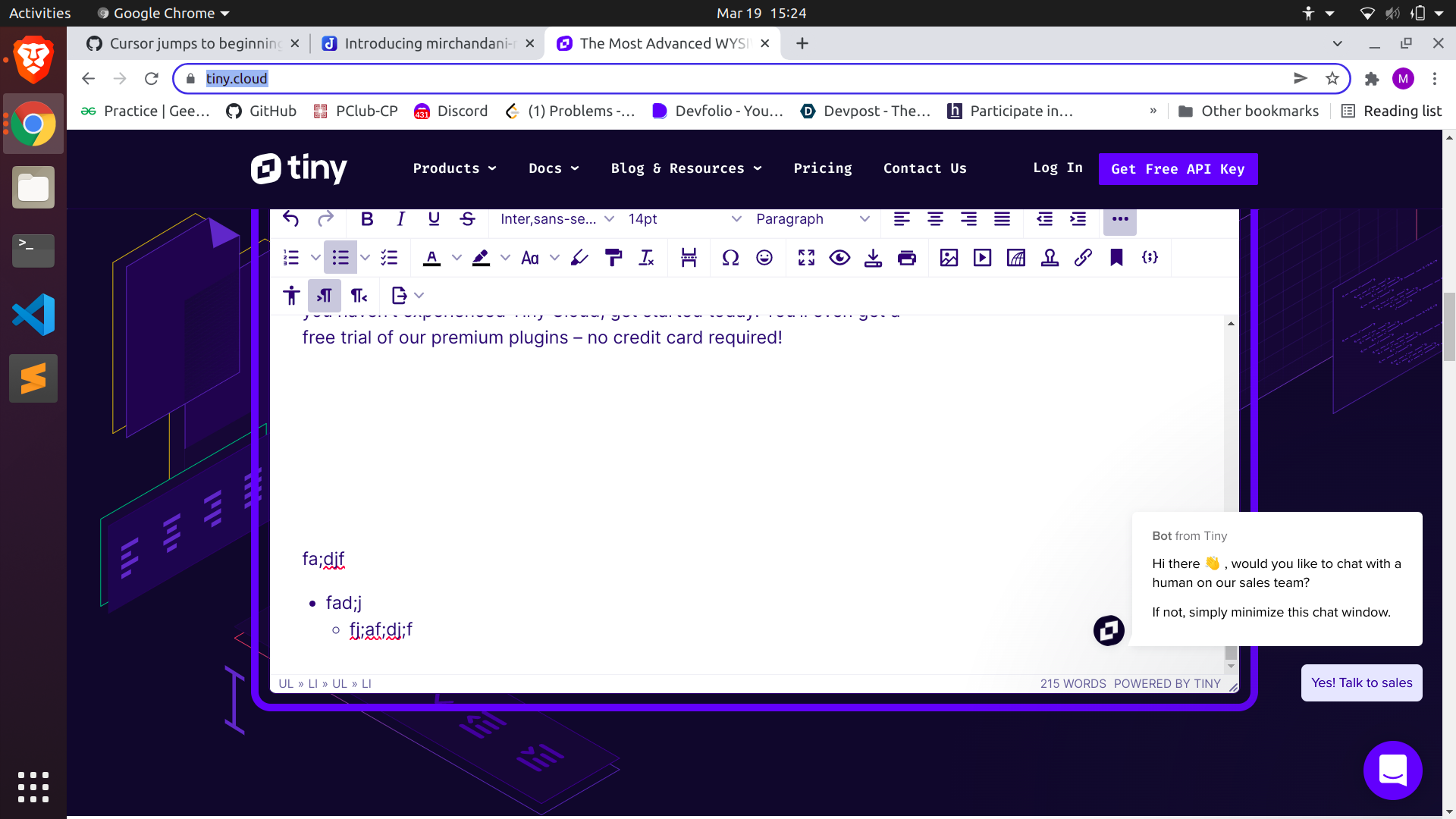Toggle bold formatting

(367, 219)
